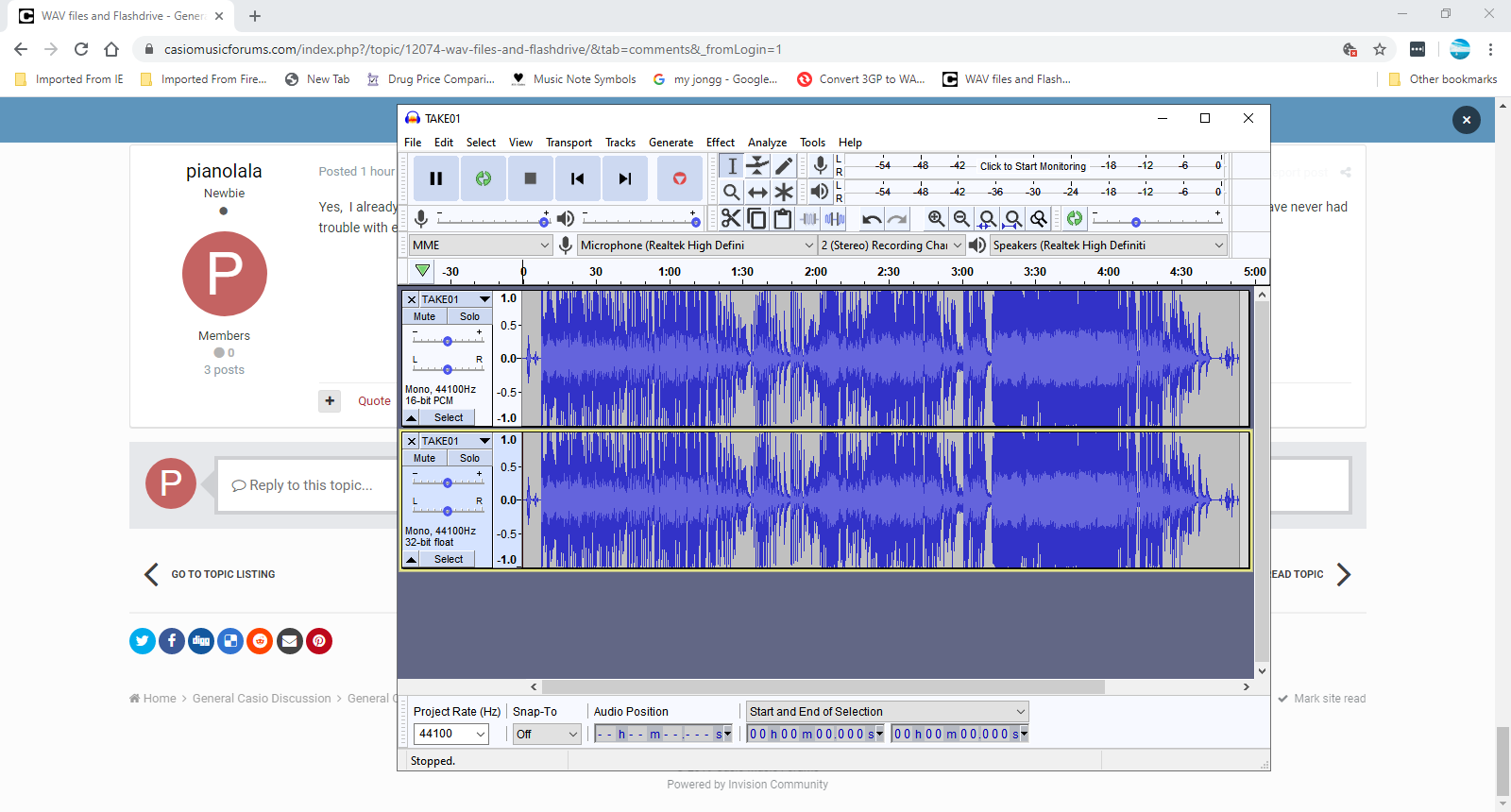Select the Draw pencil tool
The height and width of the screenshot is (812, 1511).
(x=784, y=166)
